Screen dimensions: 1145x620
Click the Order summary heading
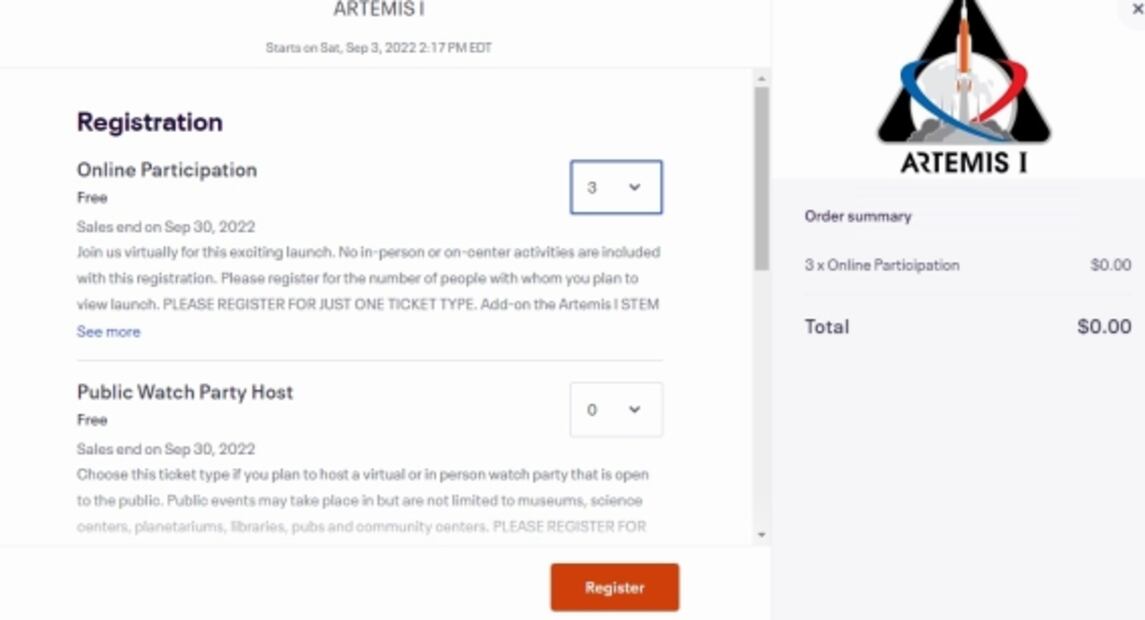858,216
